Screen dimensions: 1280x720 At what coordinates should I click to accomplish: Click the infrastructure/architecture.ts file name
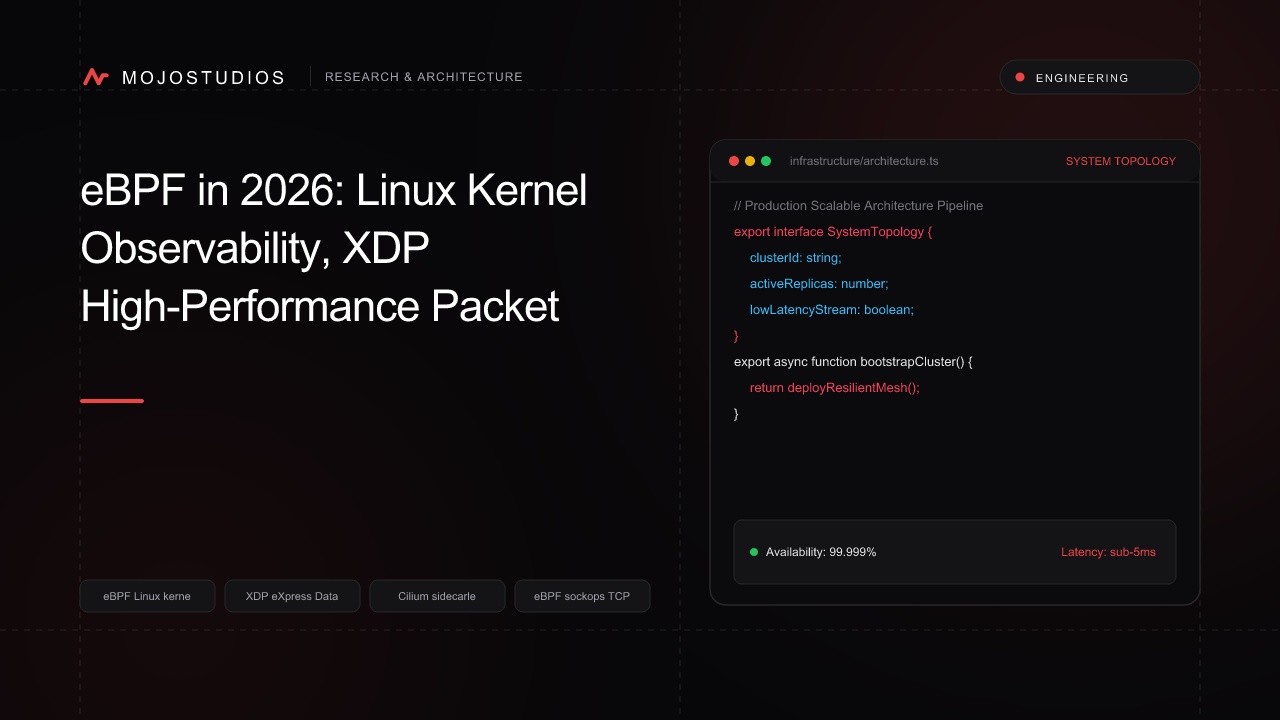(x=864, y=161)
